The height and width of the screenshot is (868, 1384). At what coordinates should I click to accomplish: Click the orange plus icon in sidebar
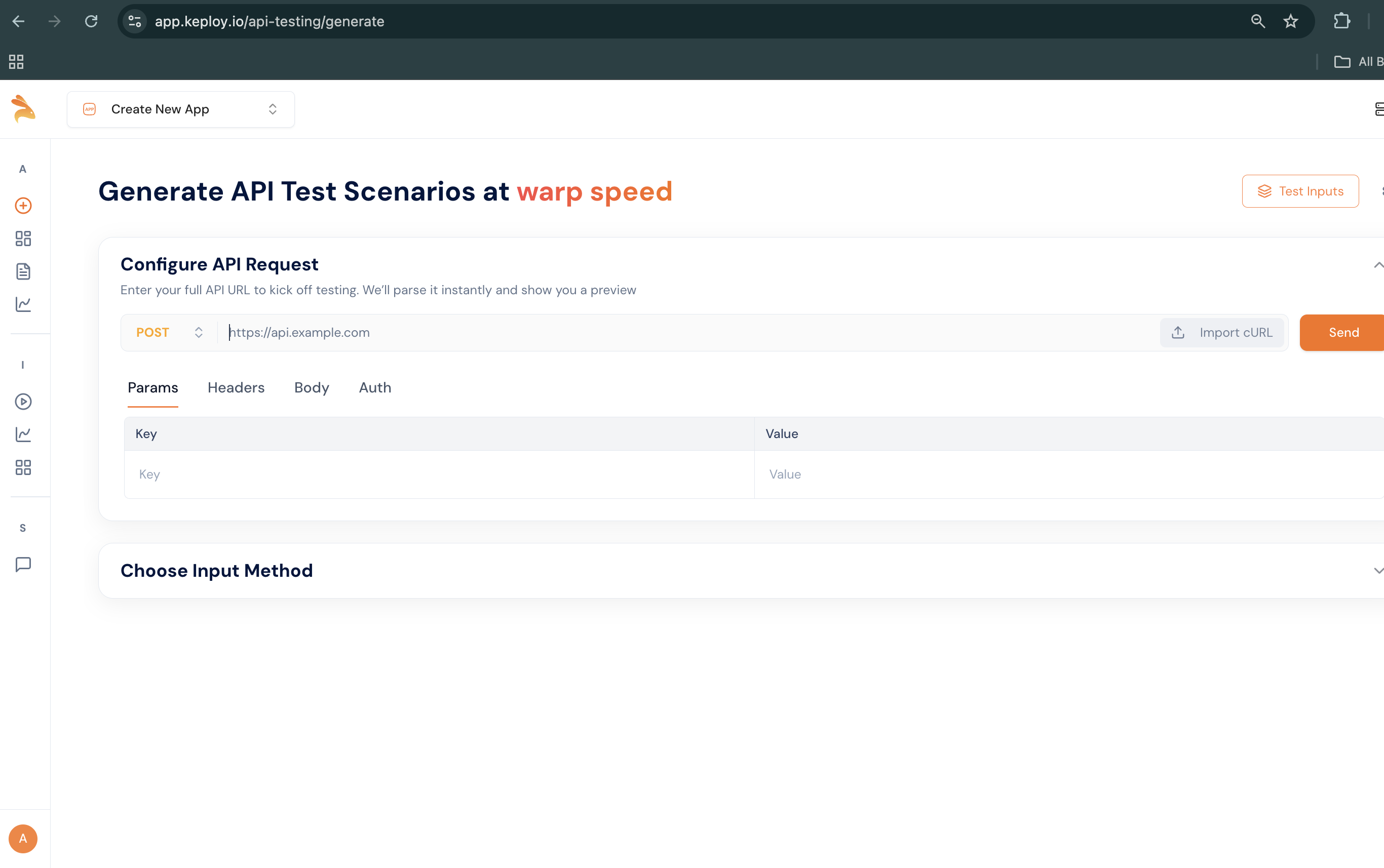pos(23,206)
